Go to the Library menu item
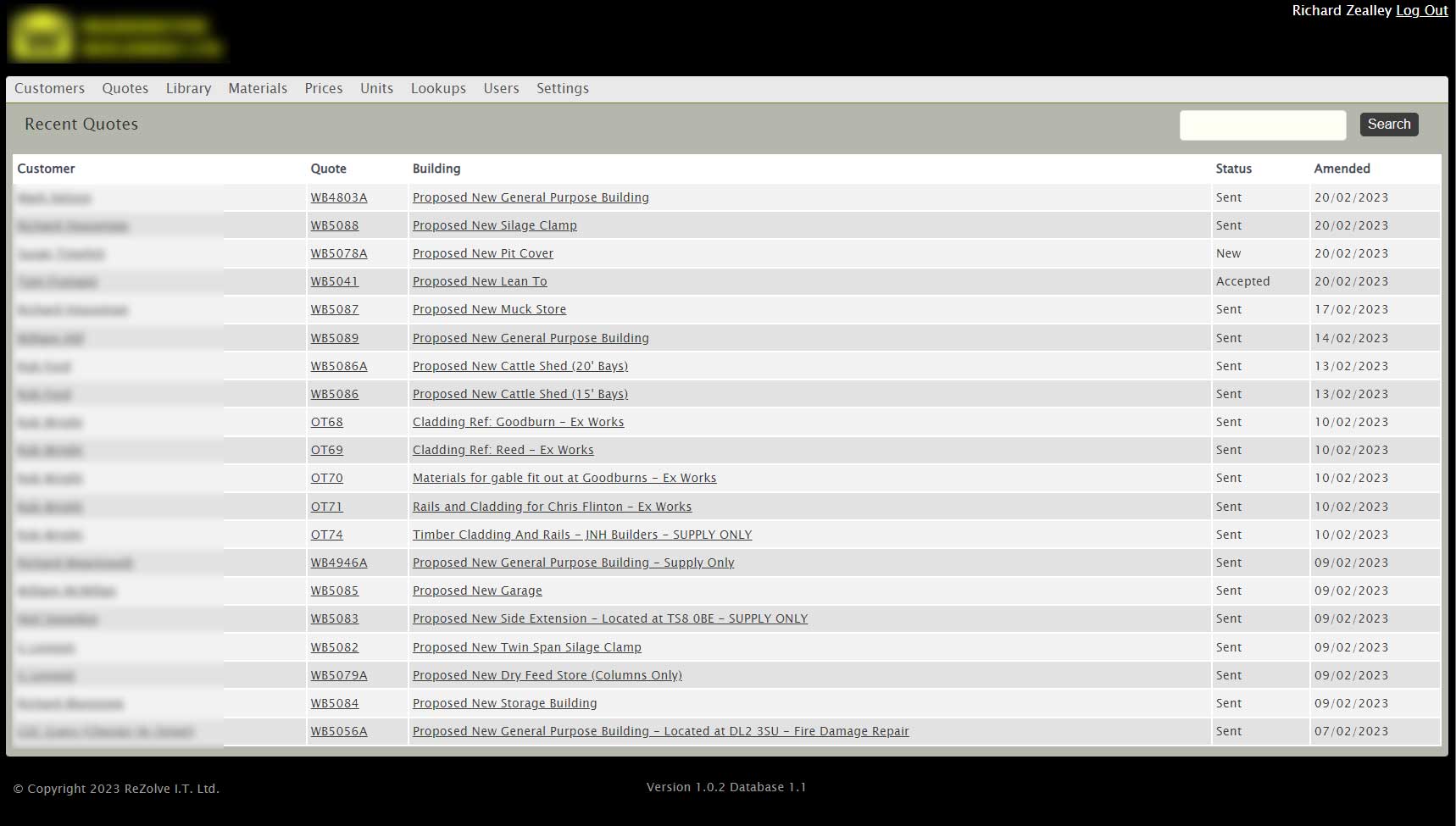This screenshot has width=1456, height=826. pyautogui.click(x=188, y=88)
